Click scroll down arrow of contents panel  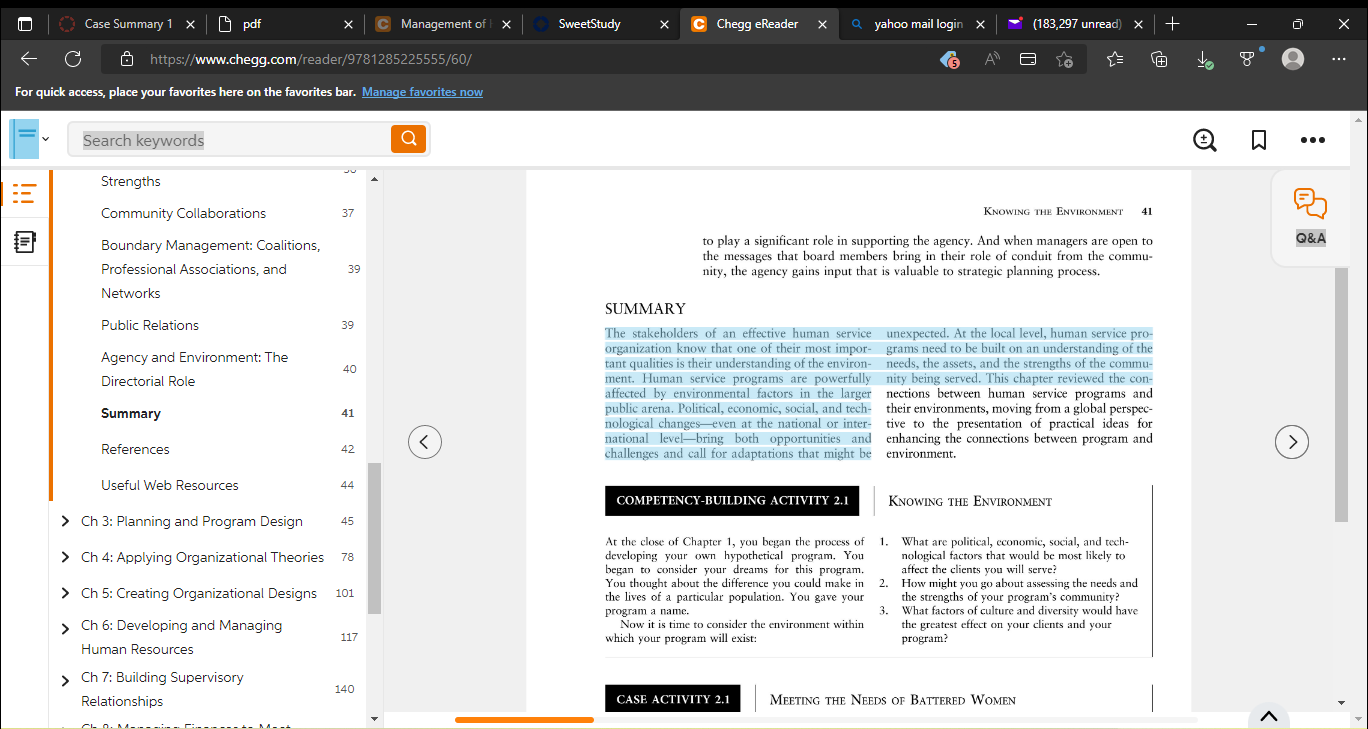374,719
